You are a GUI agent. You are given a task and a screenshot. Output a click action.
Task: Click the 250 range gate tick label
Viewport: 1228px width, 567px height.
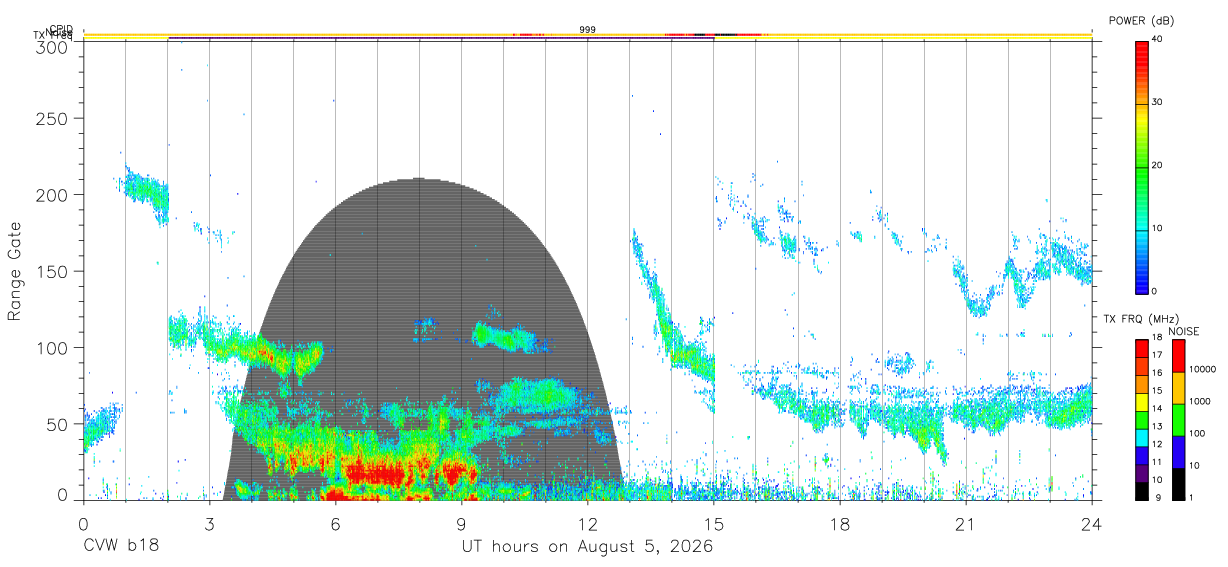(52, 118)
